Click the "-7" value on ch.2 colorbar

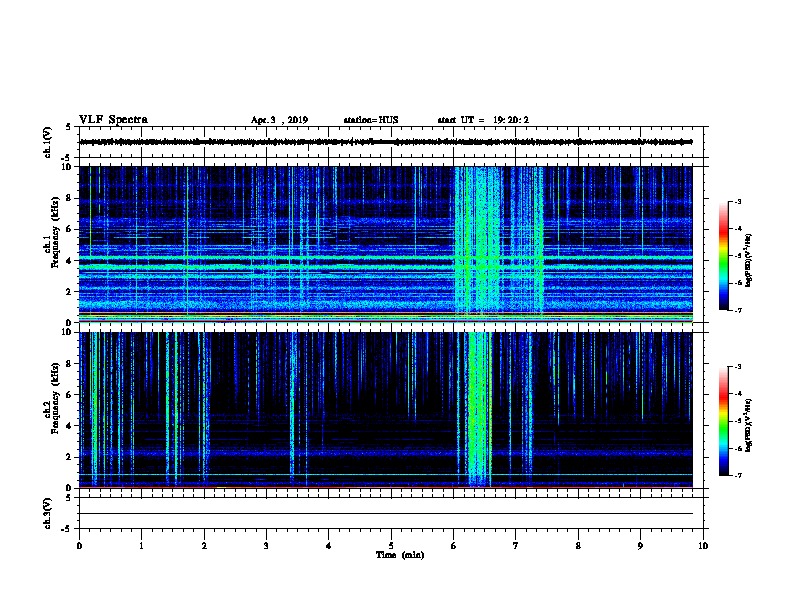point(738,476)
